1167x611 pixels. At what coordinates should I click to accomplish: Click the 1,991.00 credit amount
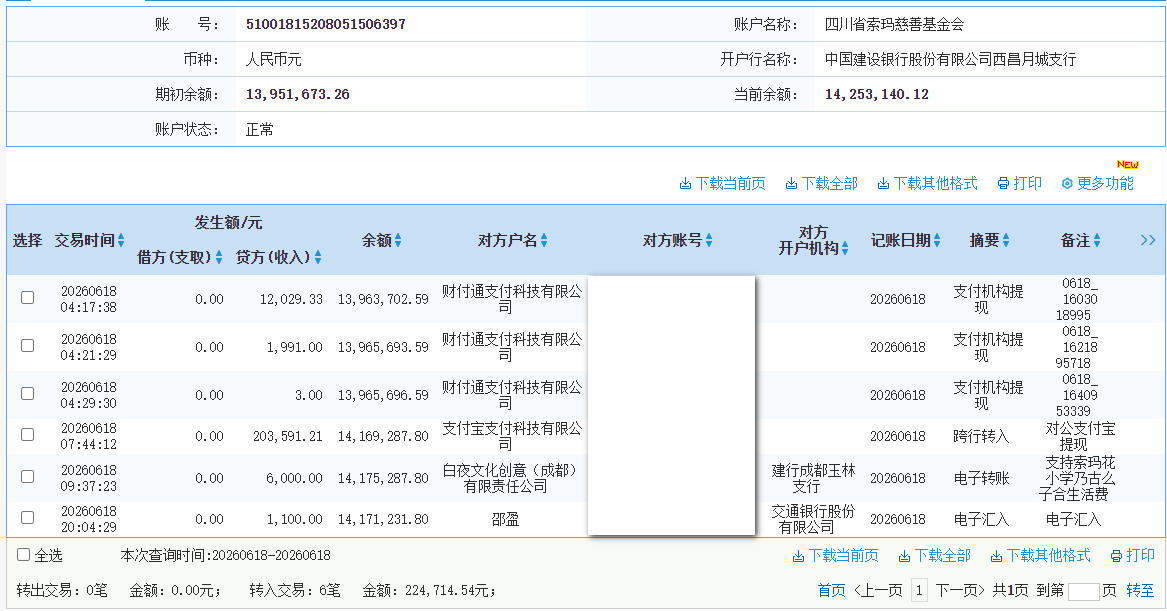click(295, 347)
